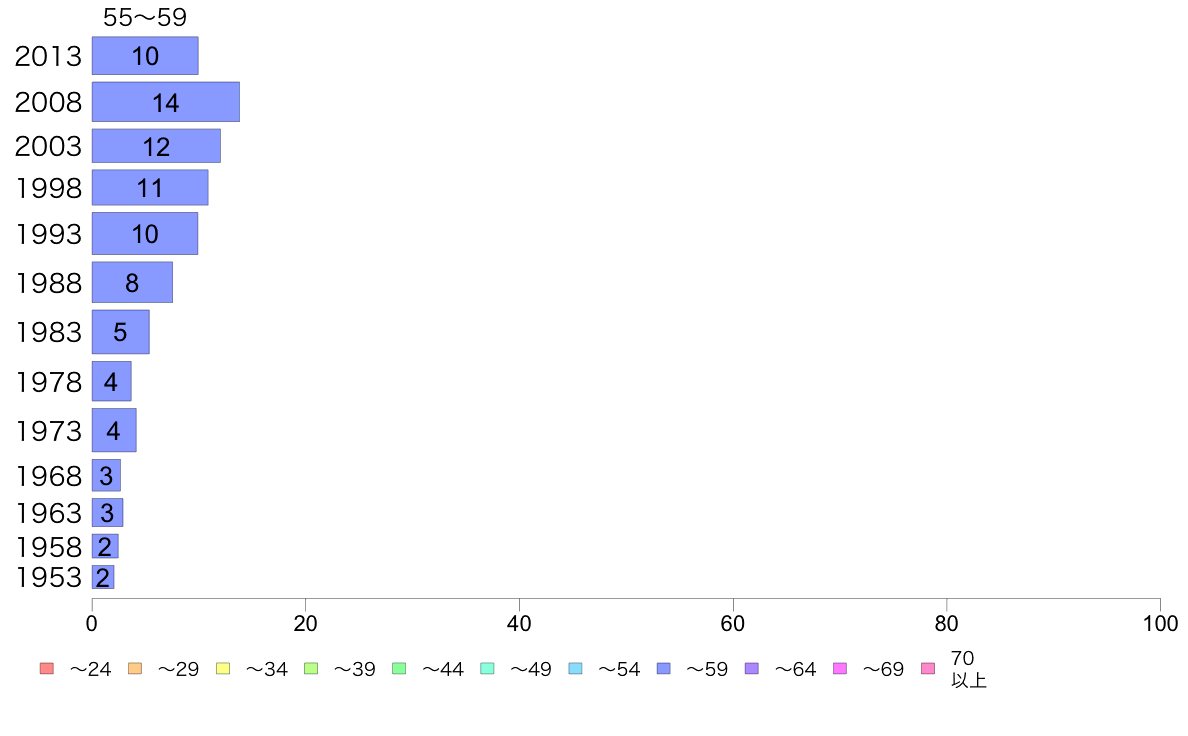This screenshot has height=736, width=1188.
Task: Select the 1988 bar labeled 8
Action: coord(133,282)
